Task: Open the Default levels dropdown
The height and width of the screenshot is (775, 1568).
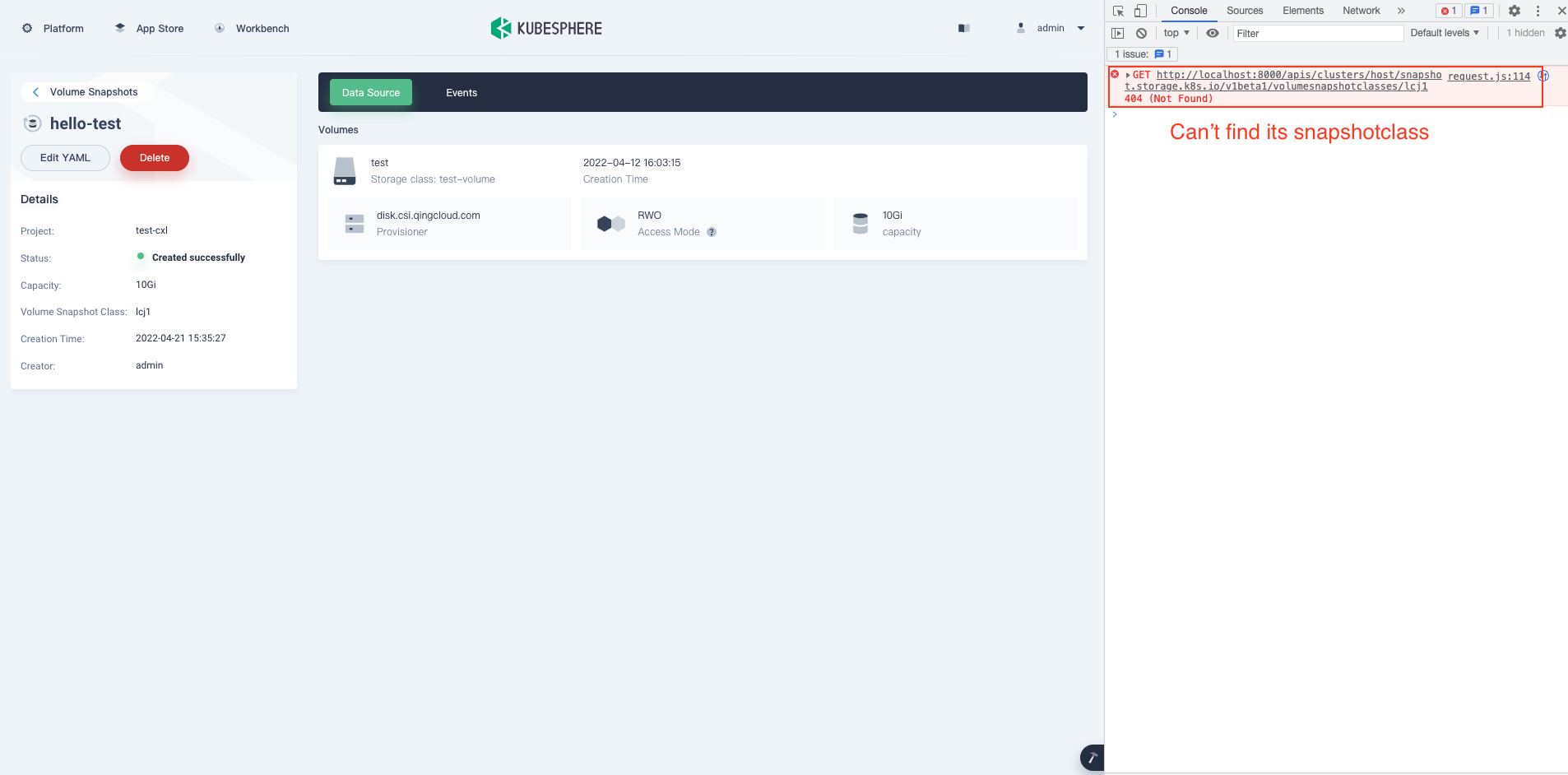Action: 1445,33
